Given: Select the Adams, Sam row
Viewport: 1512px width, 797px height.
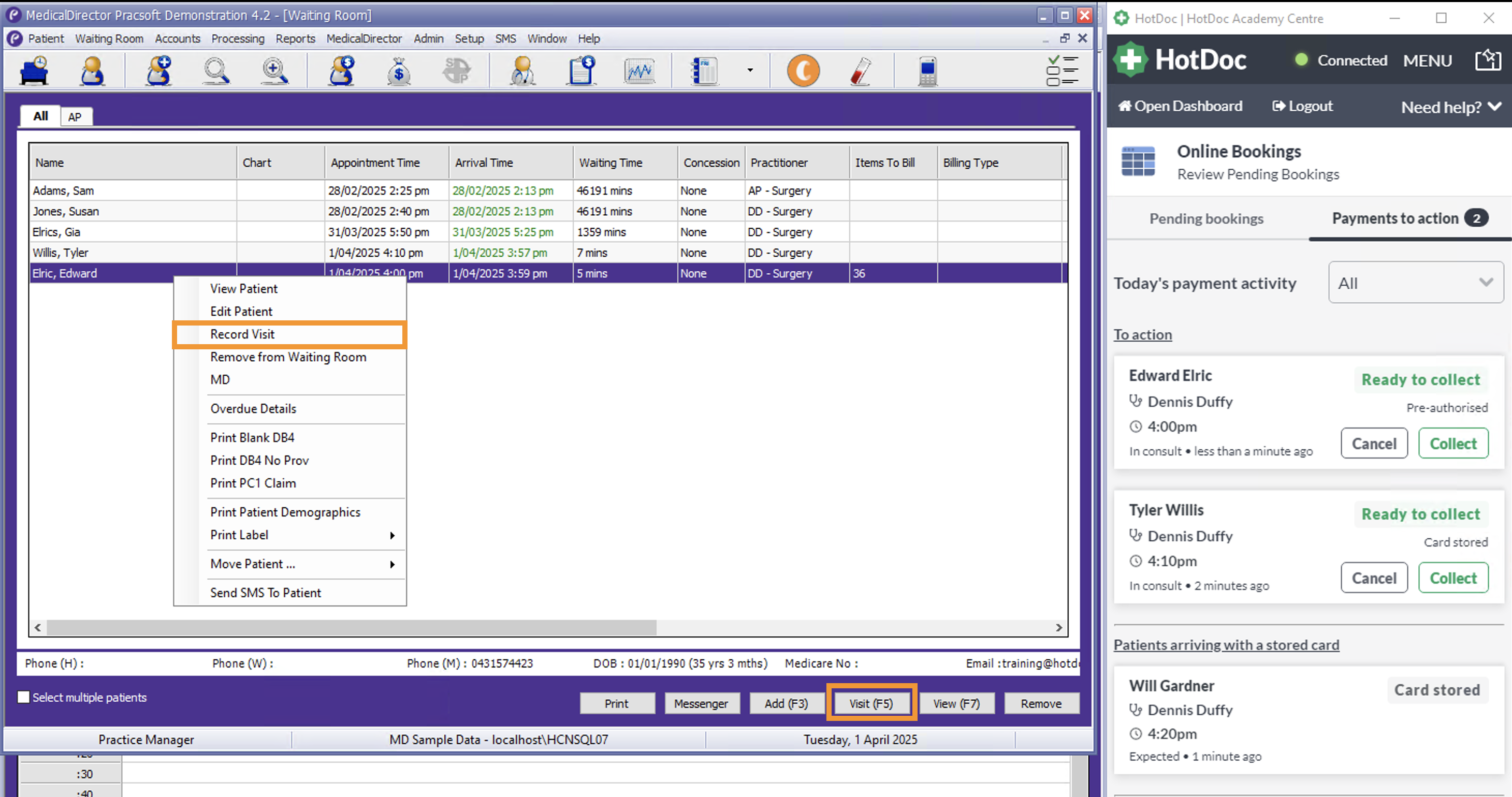Looking at the screenshot, I should (548, 190).
